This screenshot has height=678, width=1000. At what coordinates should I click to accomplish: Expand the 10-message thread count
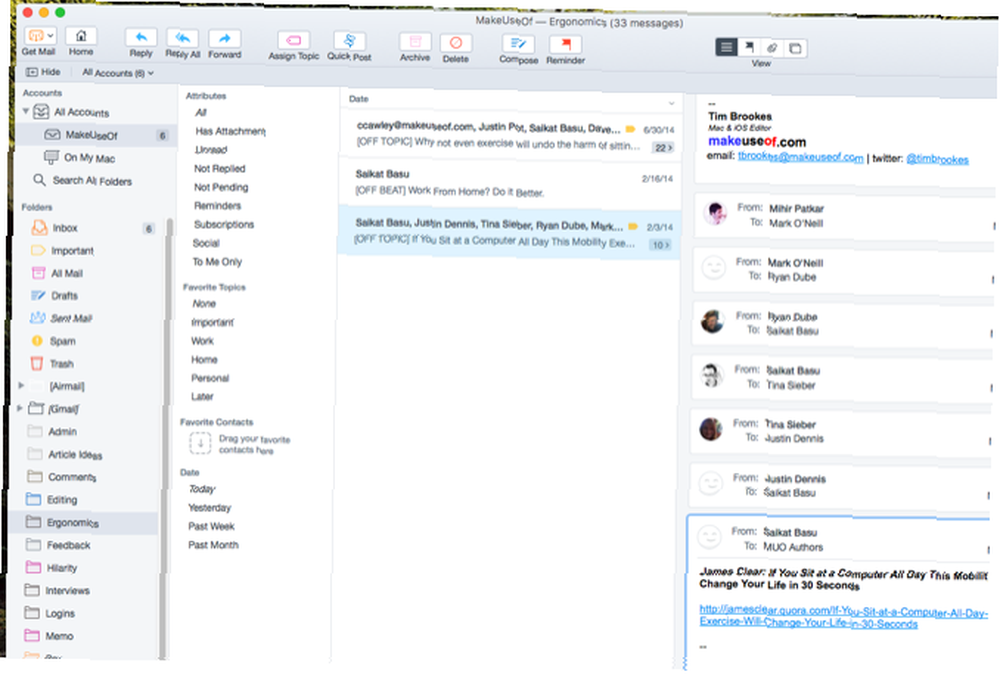[660, 245]
